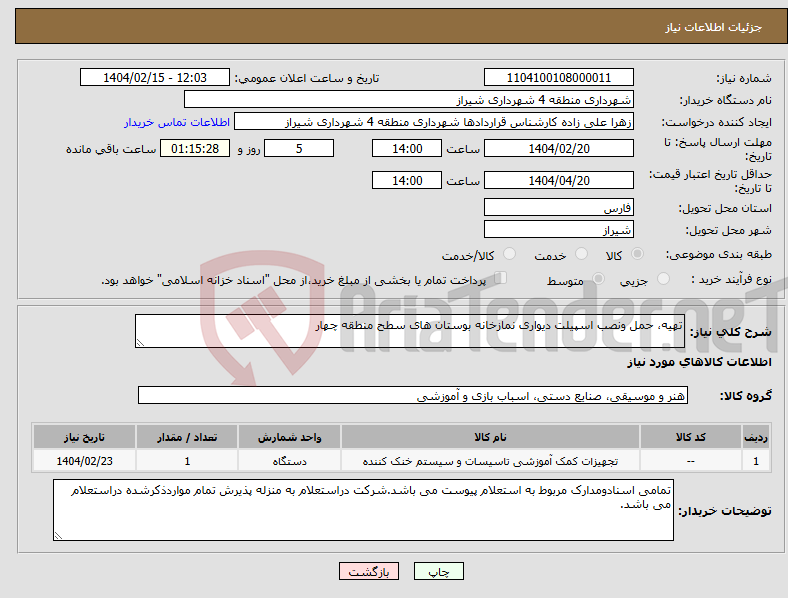
Task: Click the کد کالا column header
Action: 691,437
